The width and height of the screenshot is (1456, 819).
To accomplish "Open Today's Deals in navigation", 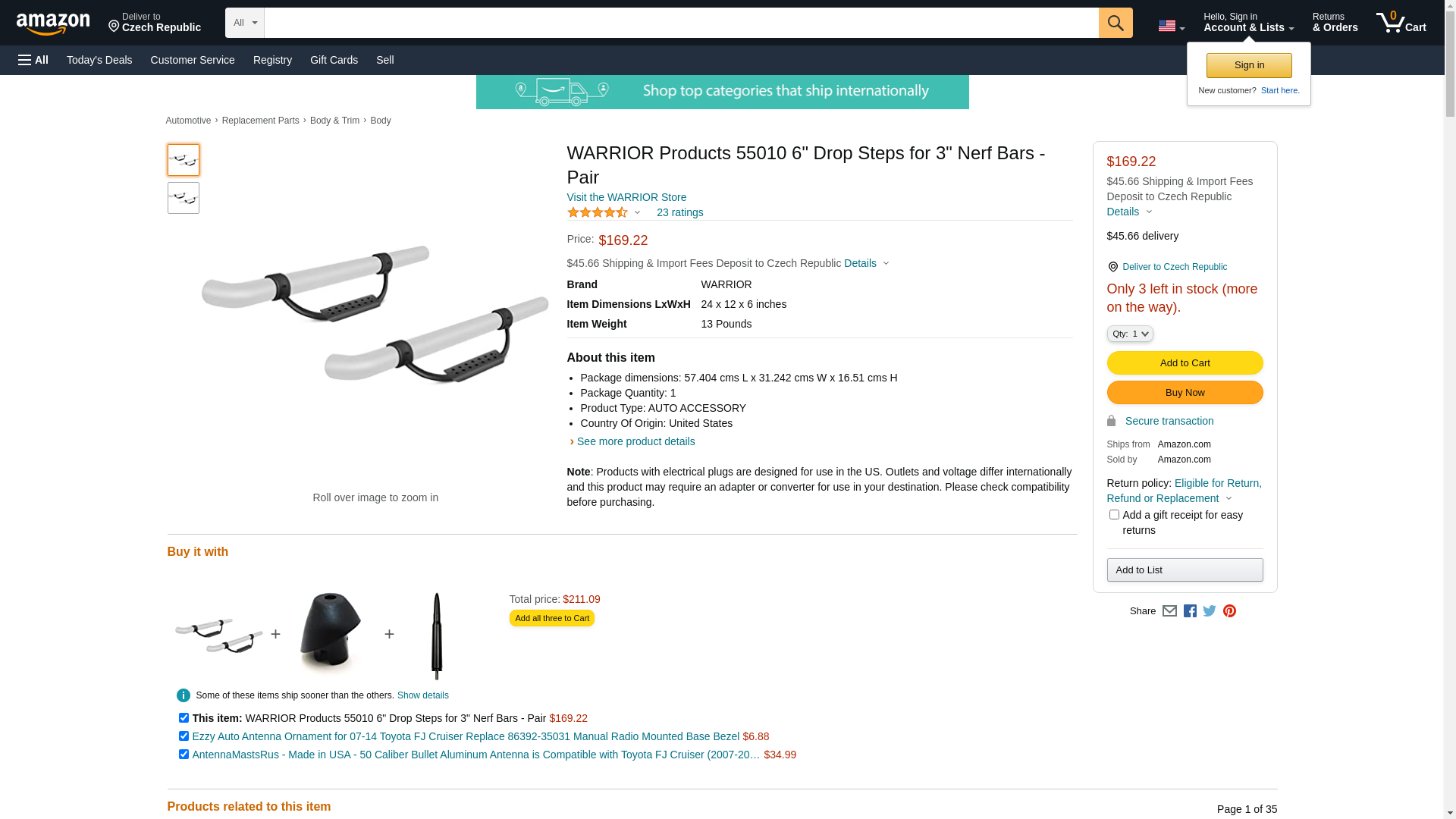I will pyautogui.click(x=99, y=60).
